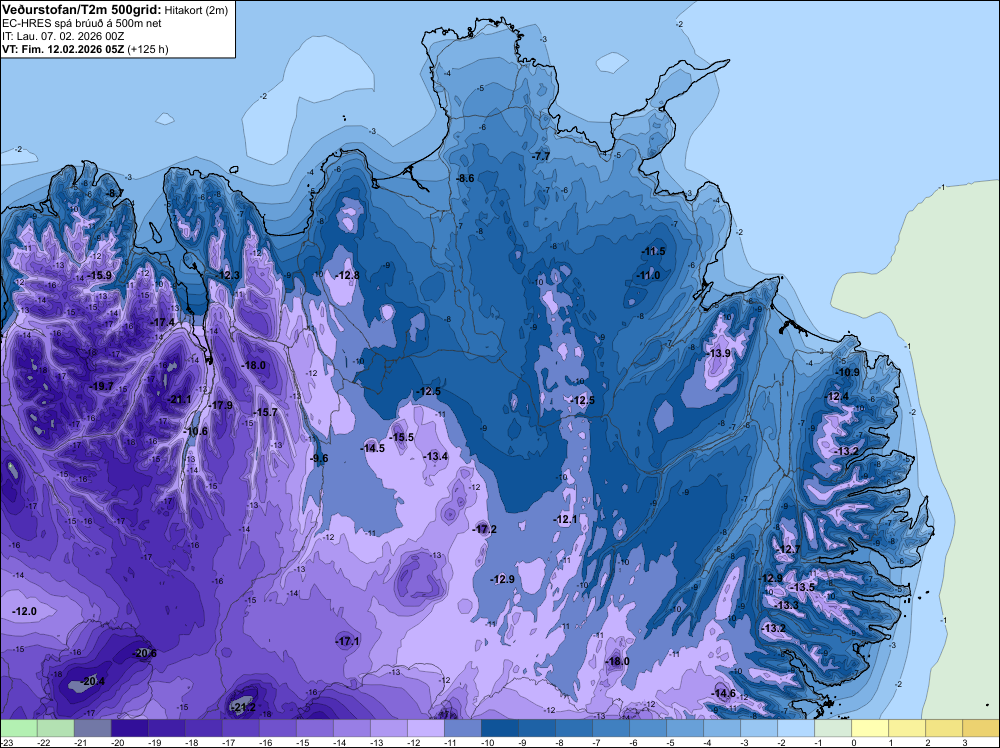Click the 'Hitakort (2m)' label in the header
1000x748 pixels.
click(196, 10)
